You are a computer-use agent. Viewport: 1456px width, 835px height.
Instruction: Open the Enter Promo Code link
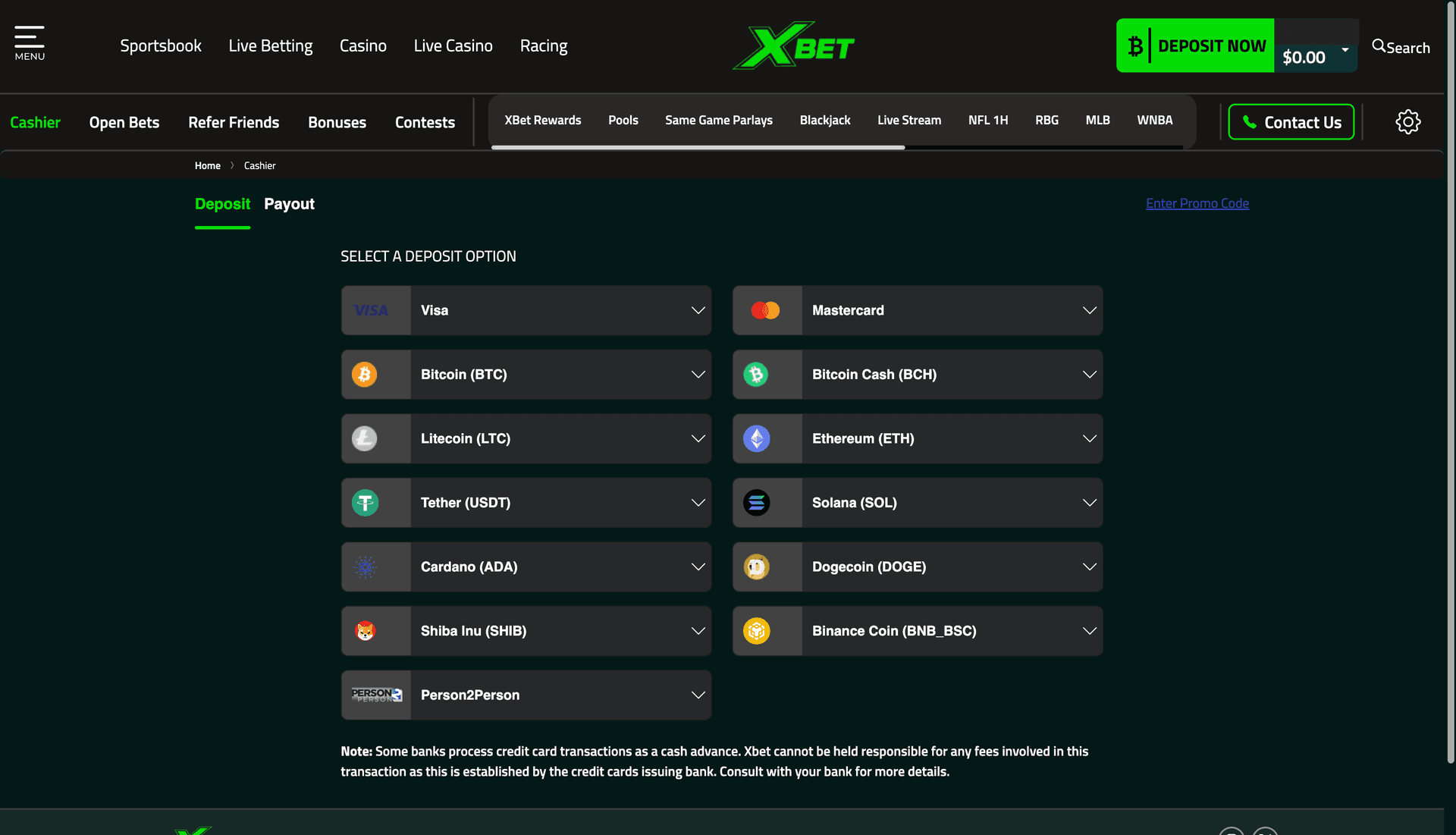pos(1197,203)
